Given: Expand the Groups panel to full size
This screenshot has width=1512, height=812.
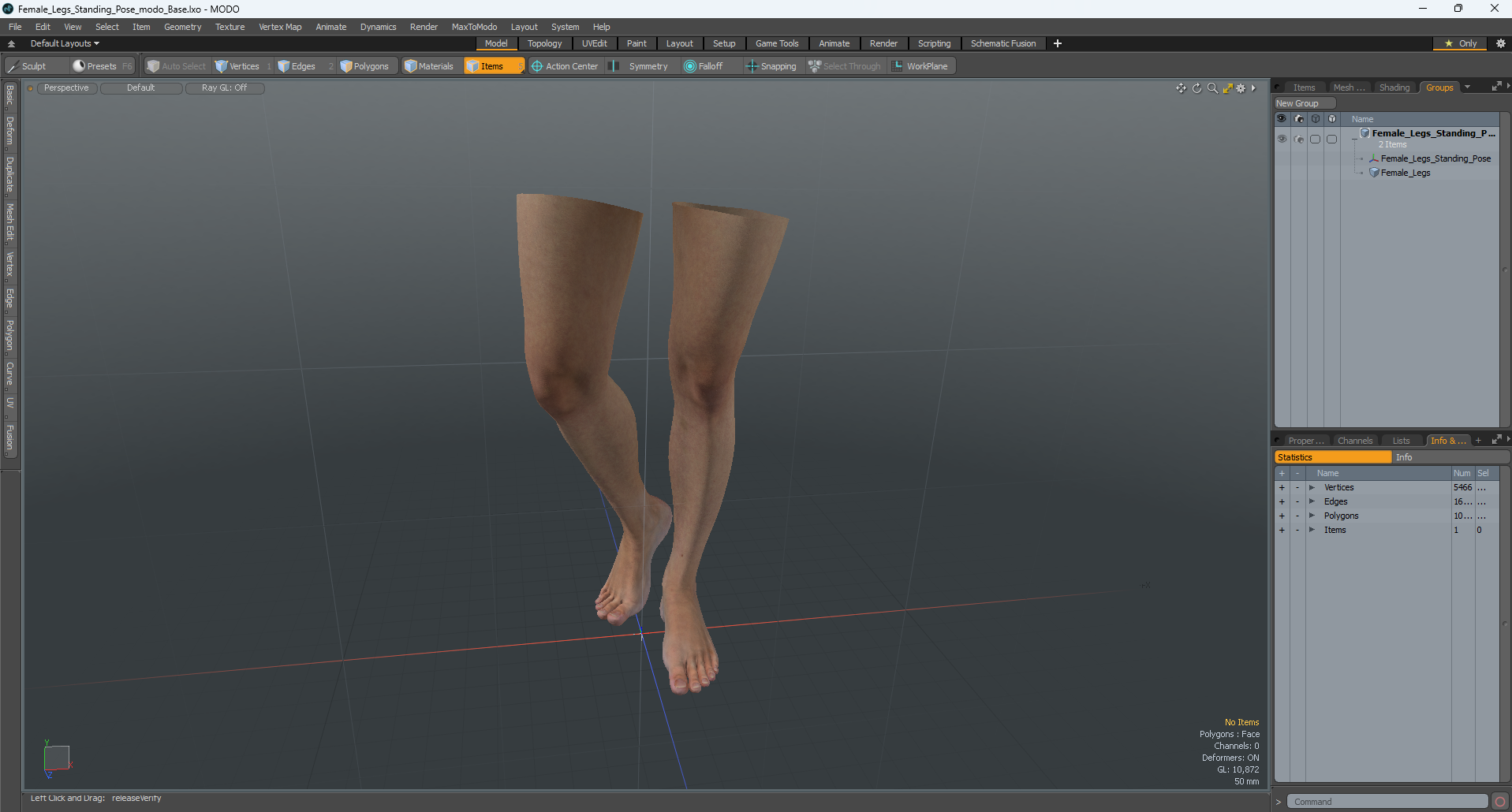Looking at the screenshot, I should click(1496, 87).
